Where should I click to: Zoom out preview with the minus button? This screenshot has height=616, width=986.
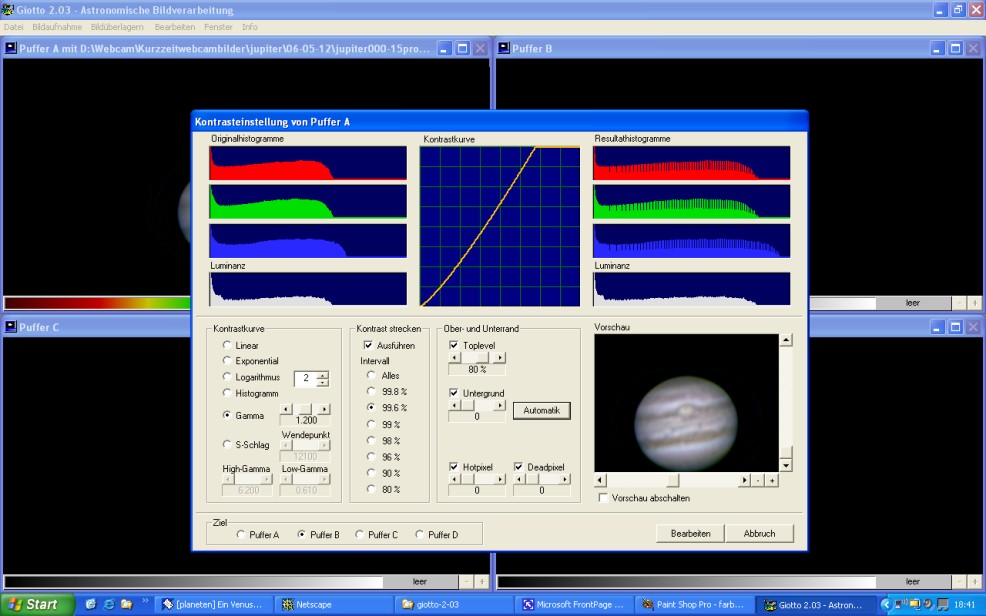coord(758,481)
